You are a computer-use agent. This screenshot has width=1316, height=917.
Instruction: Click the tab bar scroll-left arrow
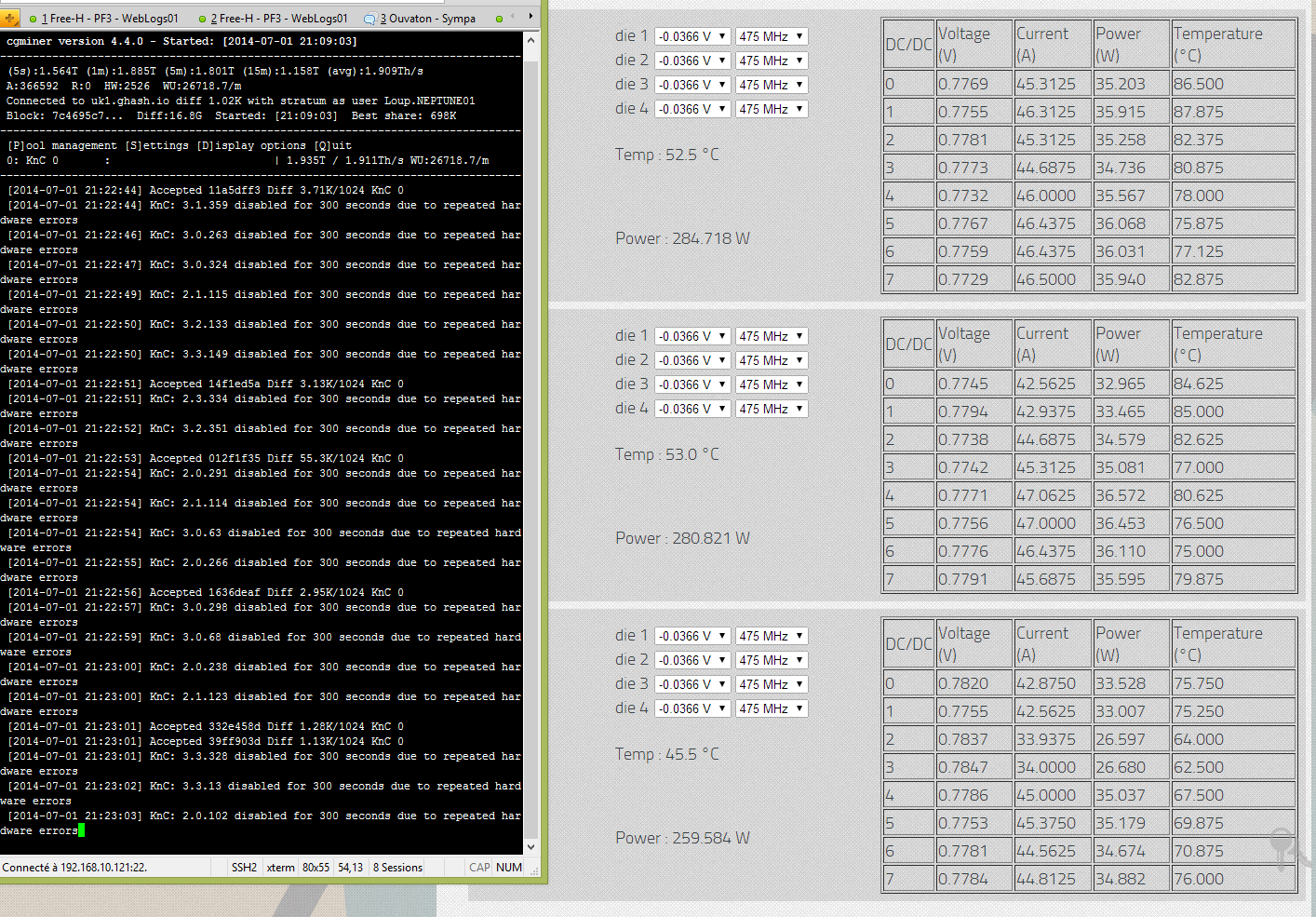513,17
